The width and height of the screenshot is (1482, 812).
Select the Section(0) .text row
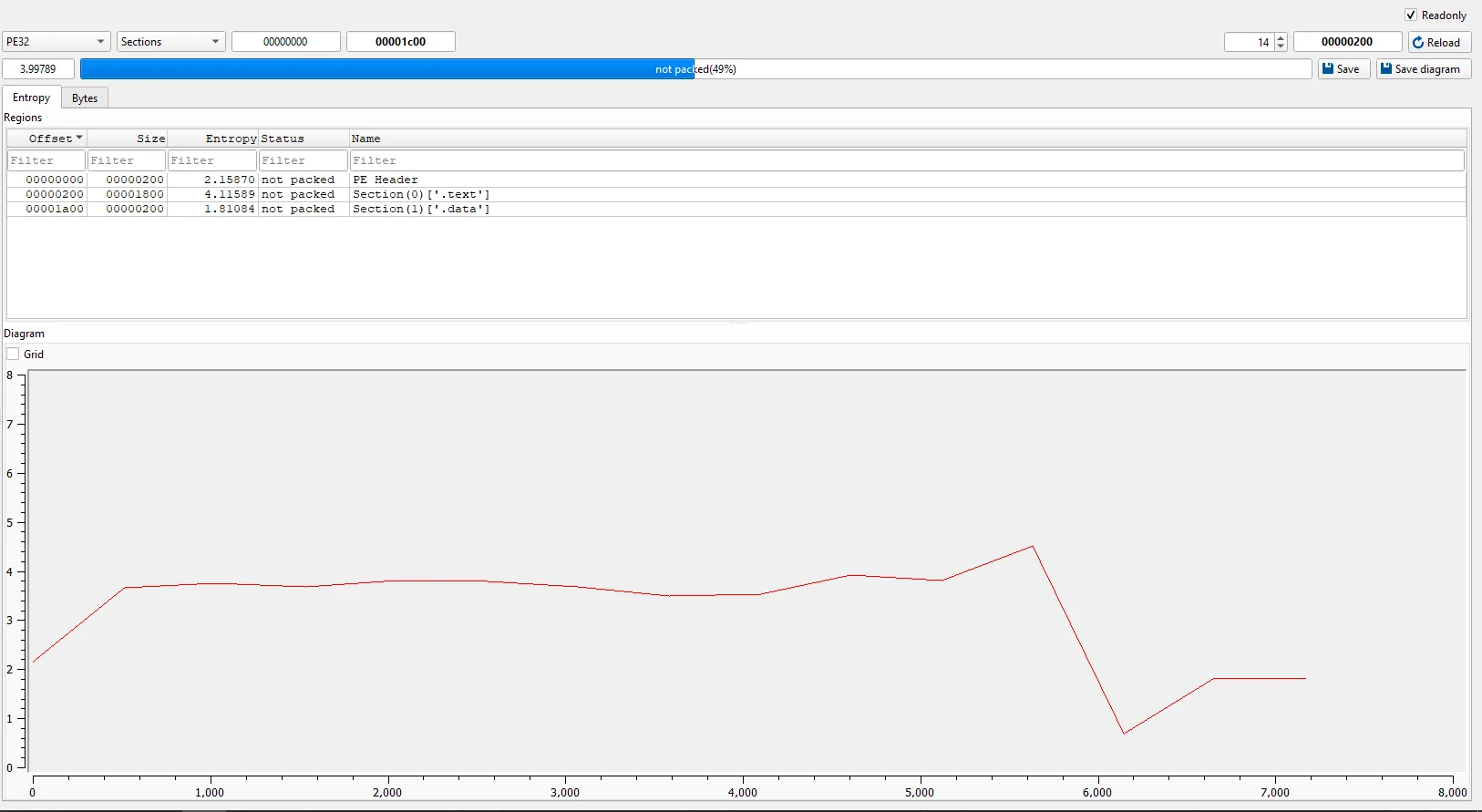421,194
